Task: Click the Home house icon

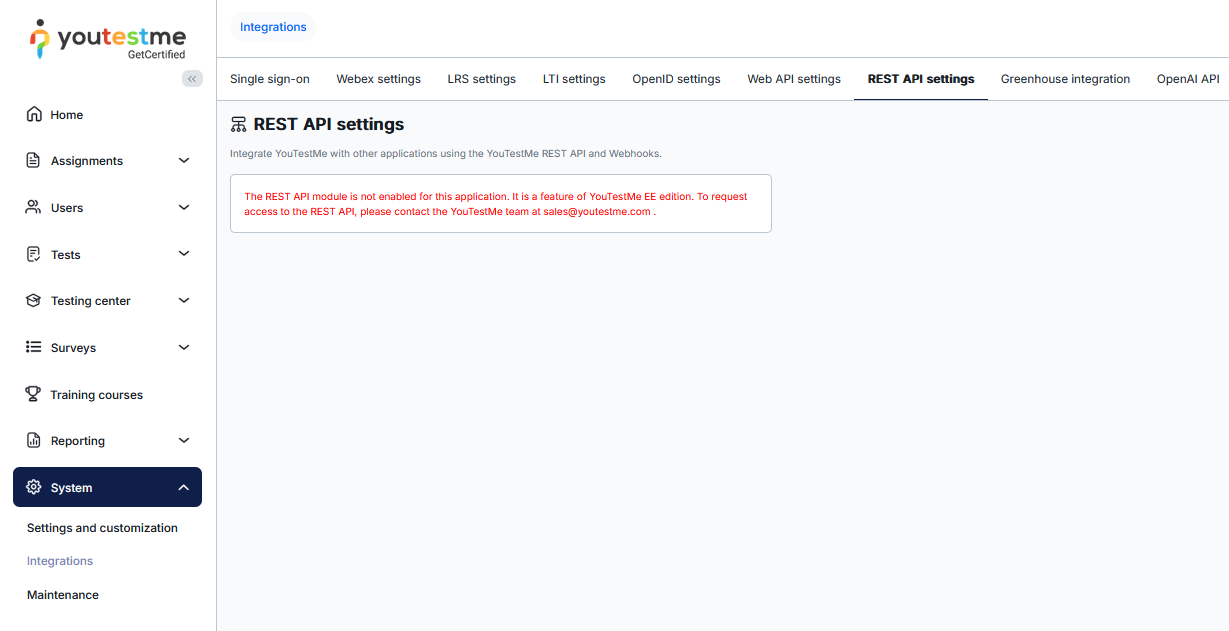Action: [34, 114]
